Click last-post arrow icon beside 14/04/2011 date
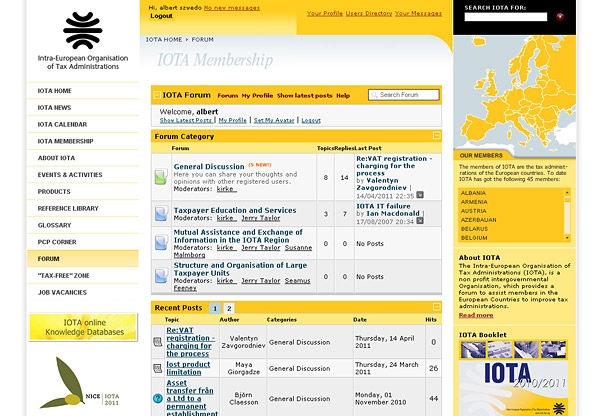The width and height of the screenshot is (604, 416). tap(420, 195)
